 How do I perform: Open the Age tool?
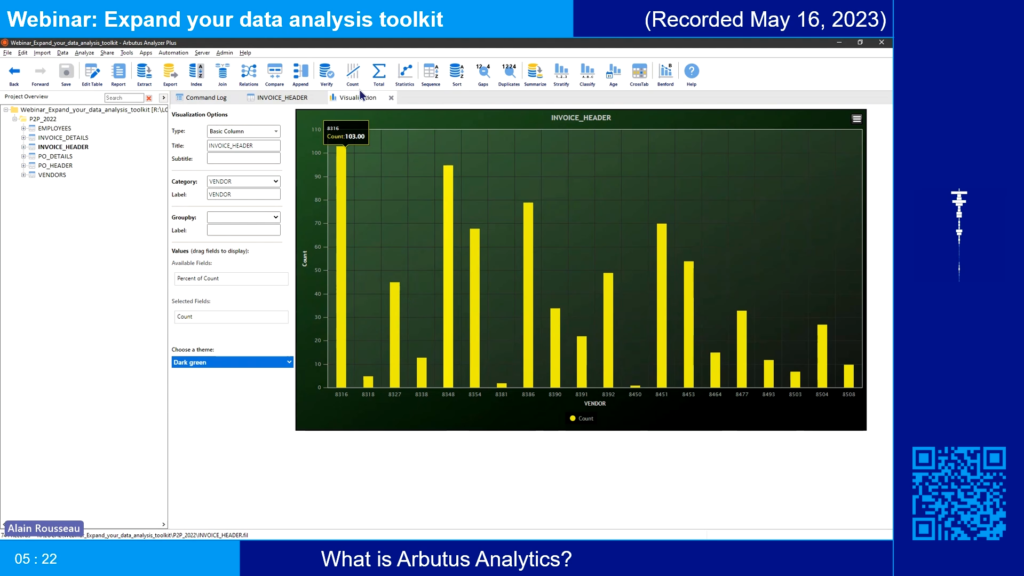(x=613, y=74)
